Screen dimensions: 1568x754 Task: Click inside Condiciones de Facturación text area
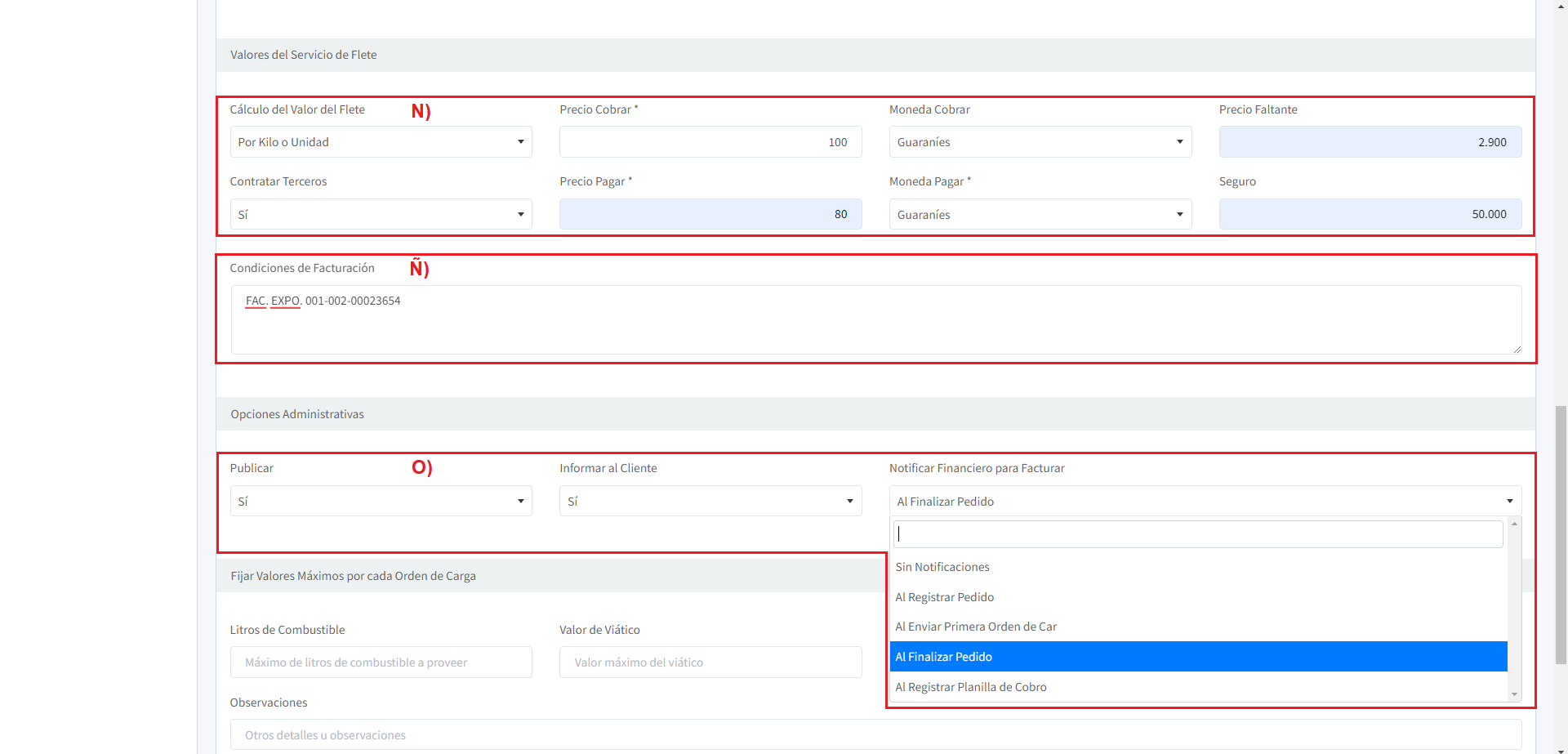tap(875, 319)
